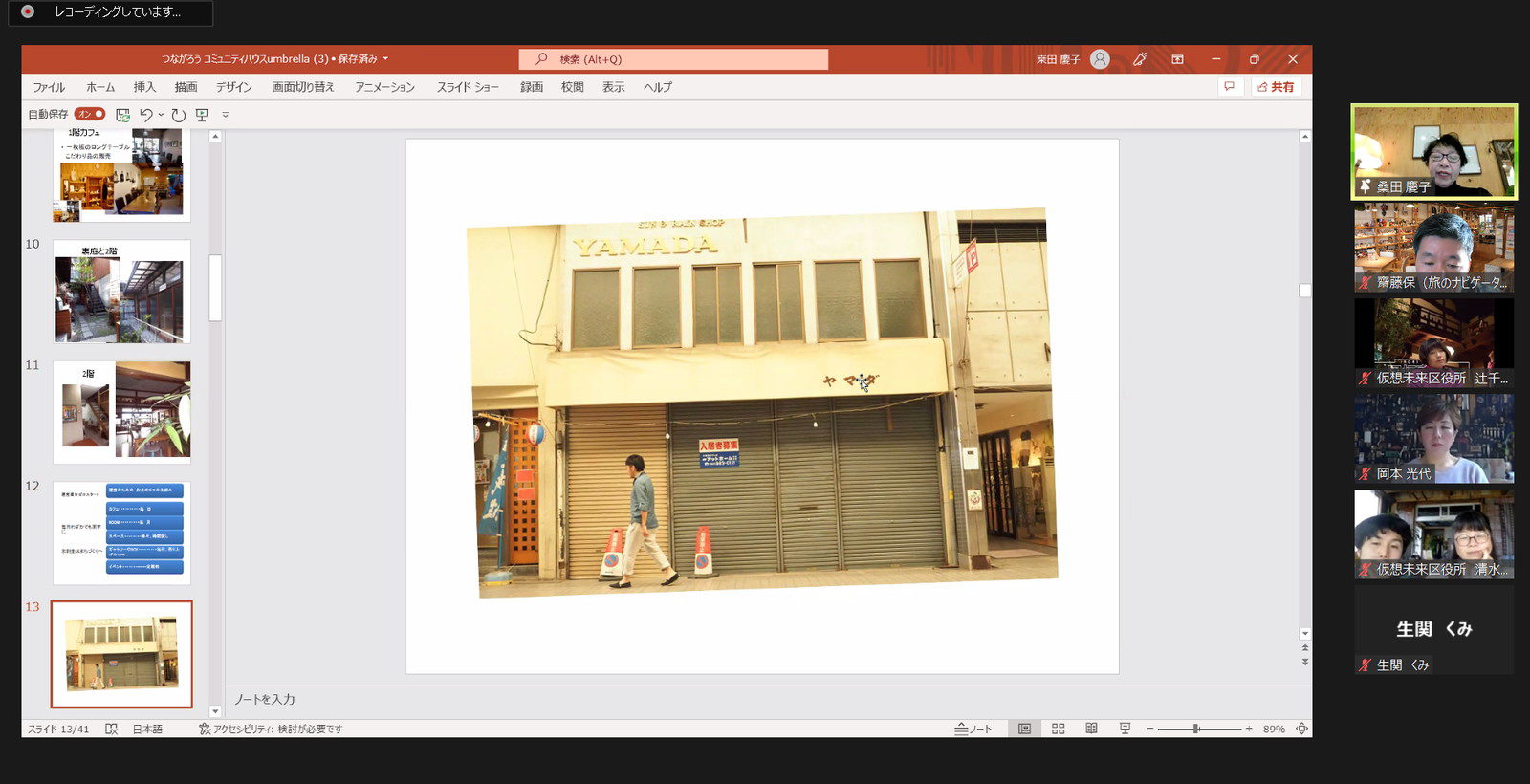Viewport: 1530px width, 784px height.
Task: Open the comments pane icon
Action: coord(1229,87)
